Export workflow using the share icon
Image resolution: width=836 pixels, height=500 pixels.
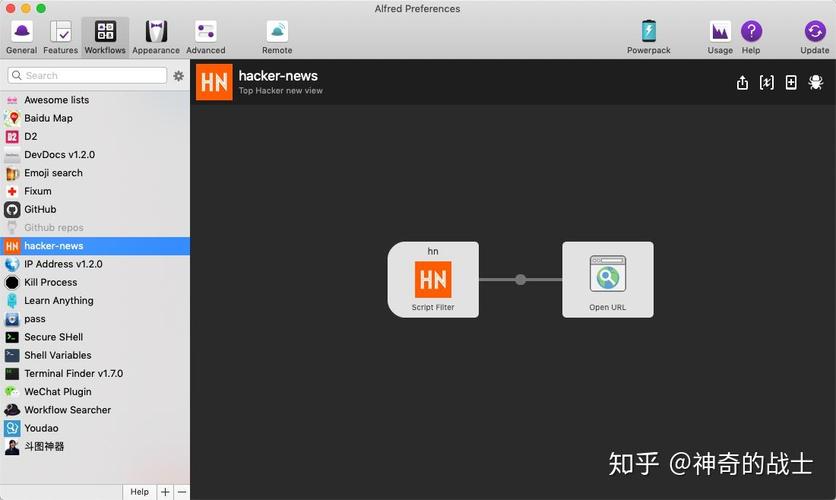(x=742, y=83)
